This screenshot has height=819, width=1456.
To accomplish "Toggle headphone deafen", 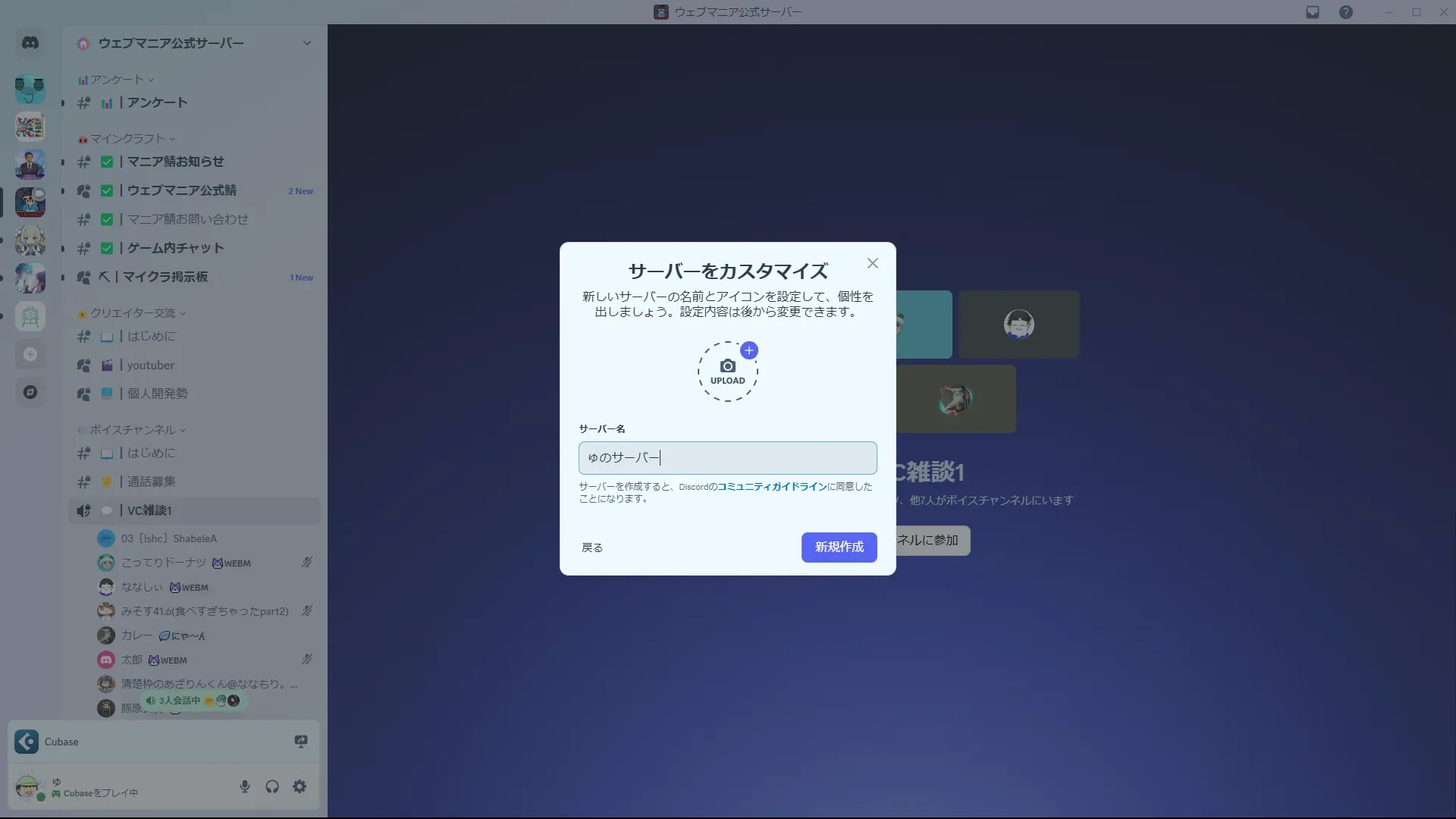I will click(272, 786).
